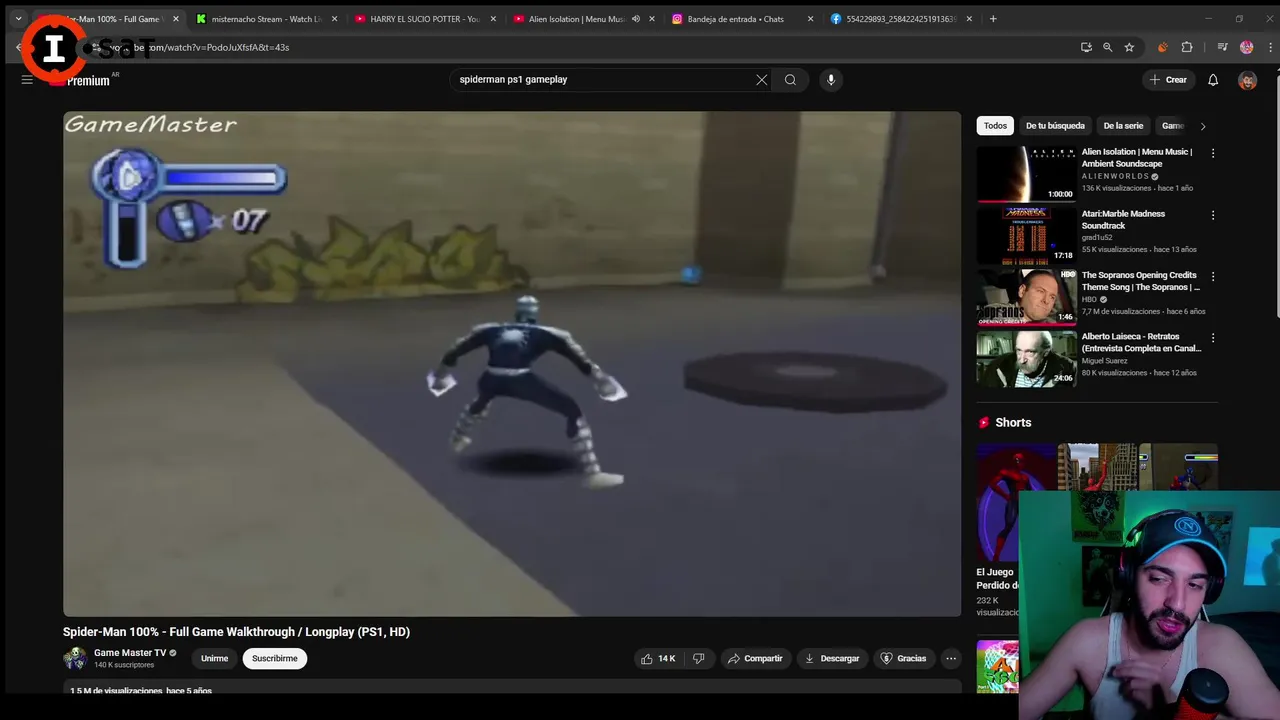This screenshot has width=1280, height=720.
Task: Open the YouTube hamburger guide menu
Action: (x=27, y=80)
